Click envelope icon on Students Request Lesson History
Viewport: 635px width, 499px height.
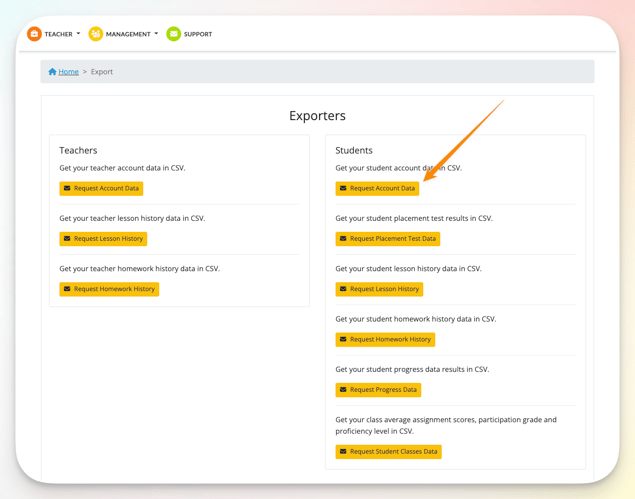point(343,289)
